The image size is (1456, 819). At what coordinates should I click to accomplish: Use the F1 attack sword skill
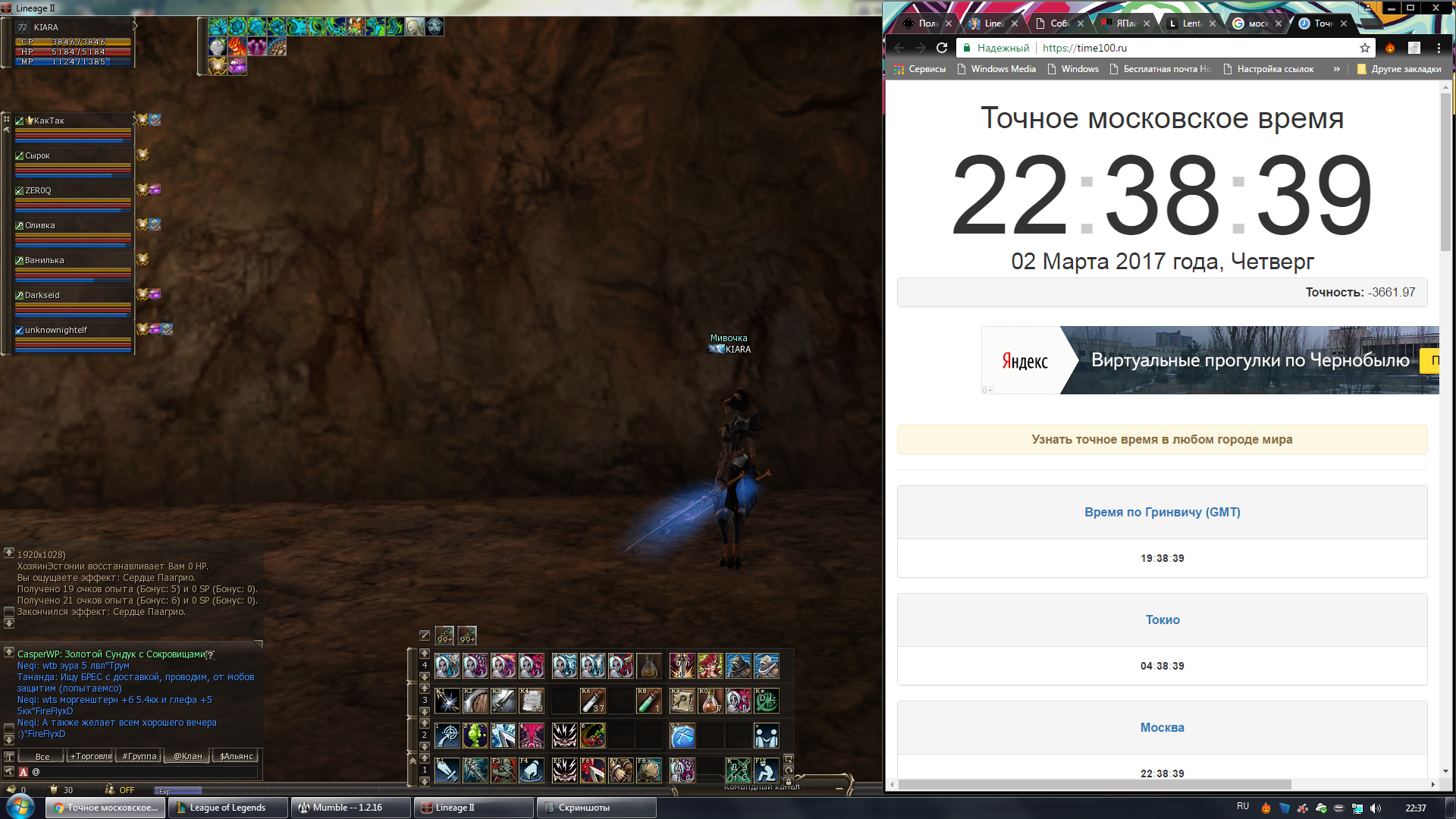447,770
